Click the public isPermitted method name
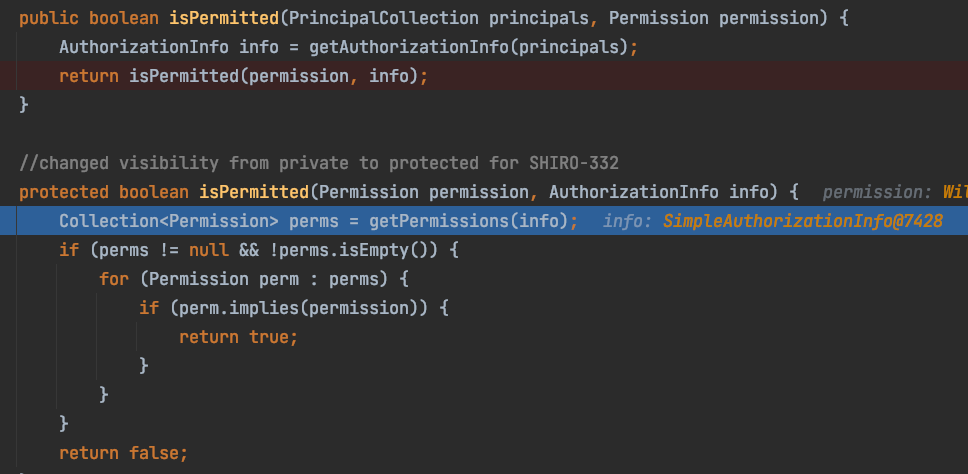968x474 pixels. pos(224,18)
